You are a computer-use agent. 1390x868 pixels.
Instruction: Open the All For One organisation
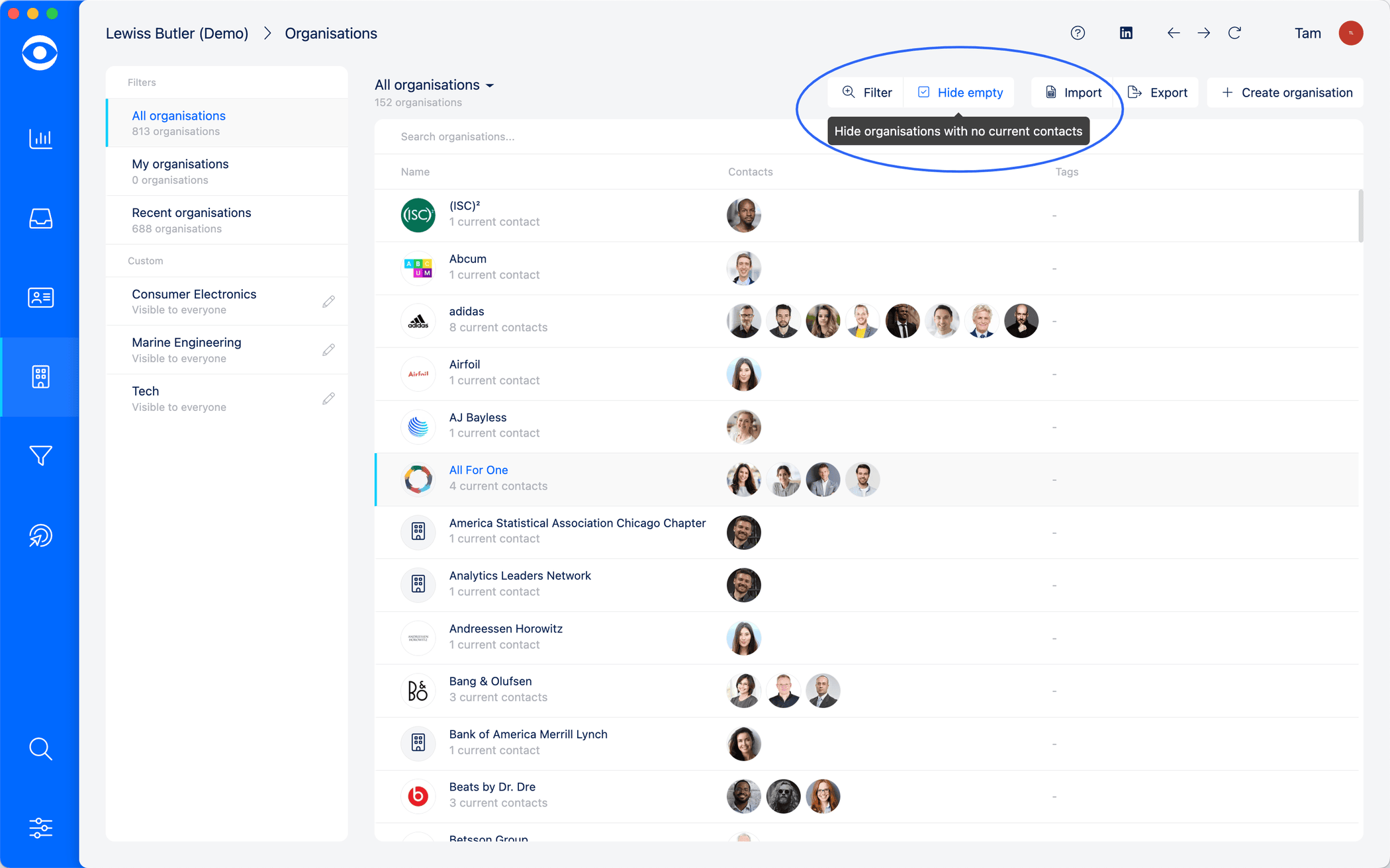pyautogui.click(x=479, y=470)
